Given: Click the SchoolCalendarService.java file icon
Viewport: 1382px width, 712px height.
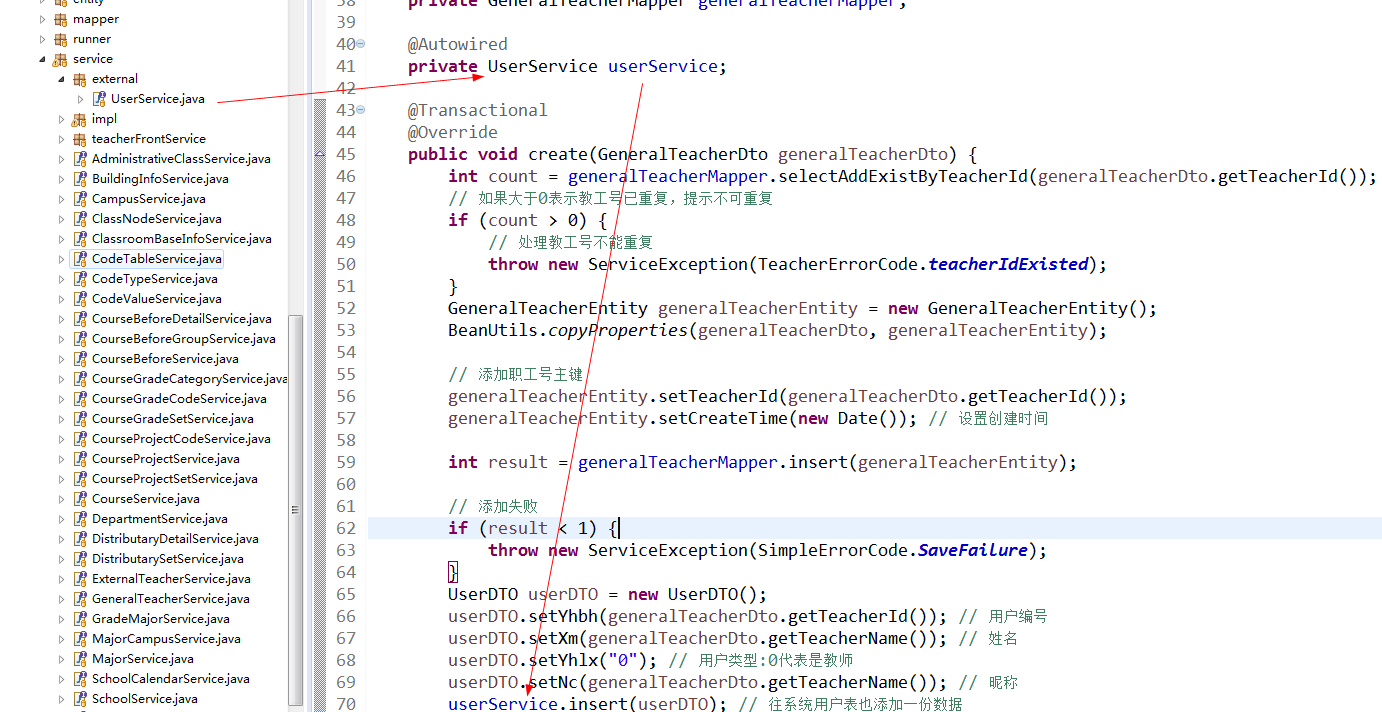Looking at the screenshot, I should pos(80,679).
